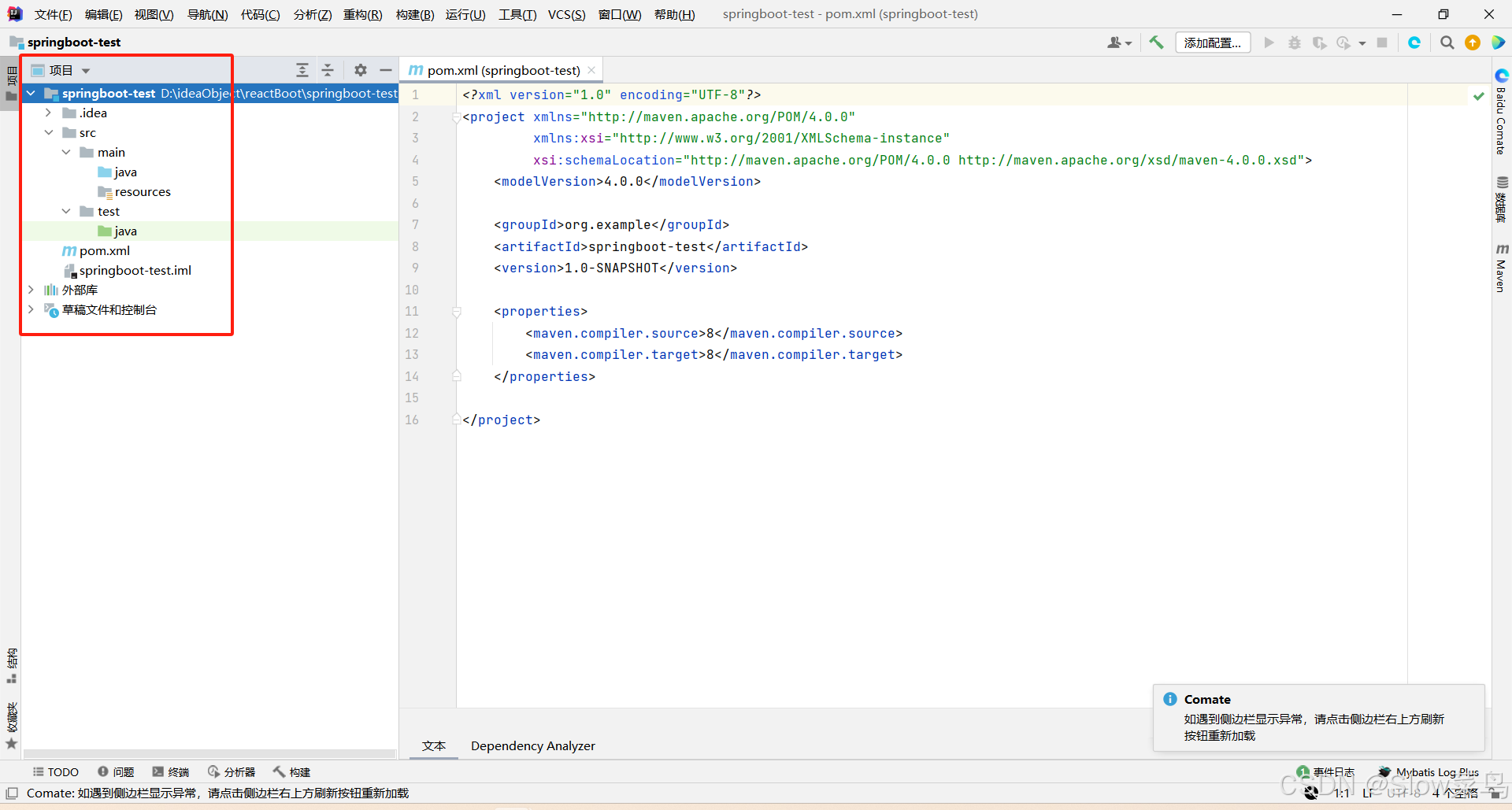Click Expand All in project panel
Viewport: 1512px width, 810px height.
click(x=302, y=70)
